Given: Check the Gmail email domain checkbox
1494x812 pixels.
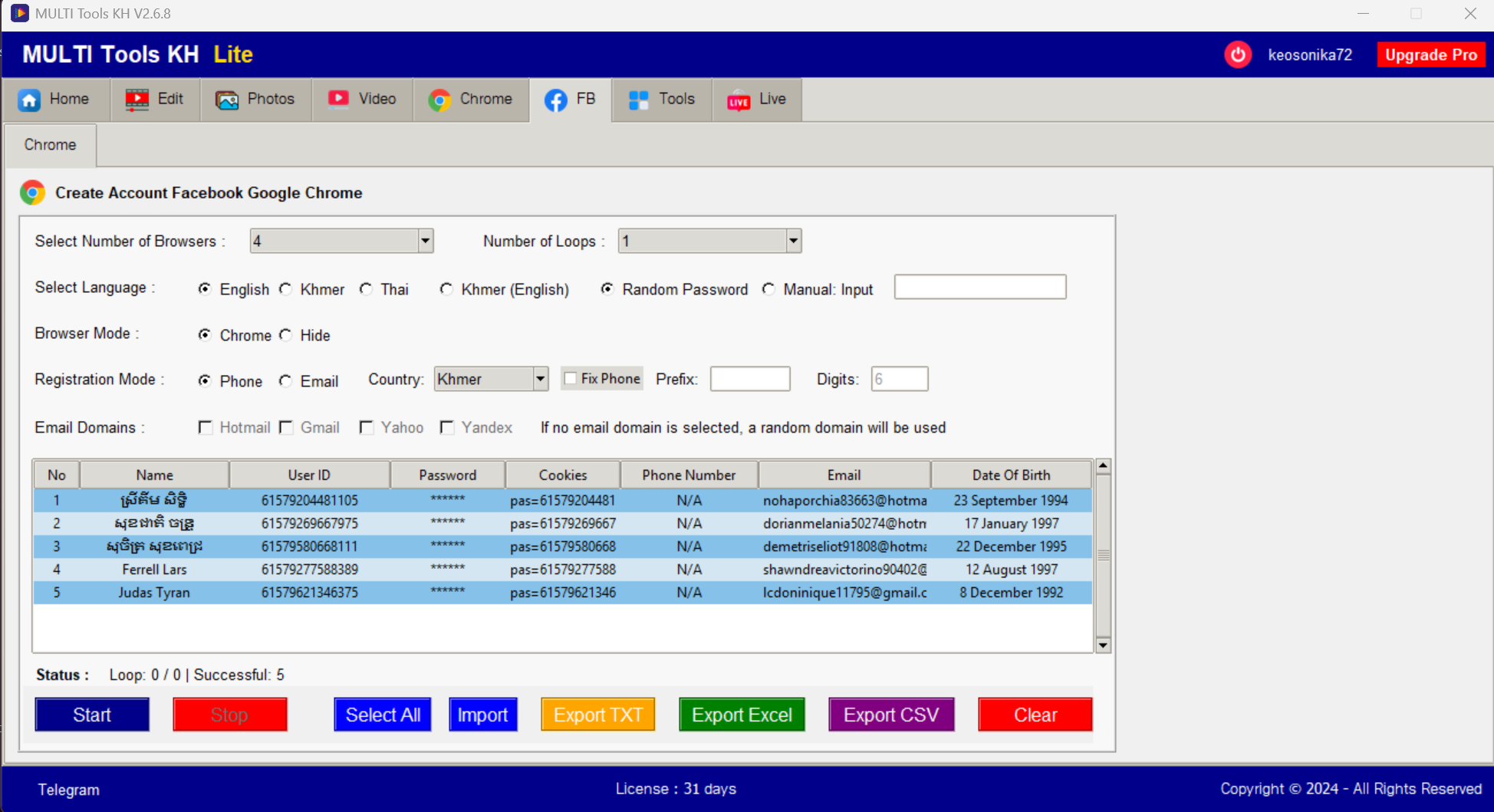Looking at the screenshot, I should 285,427.
